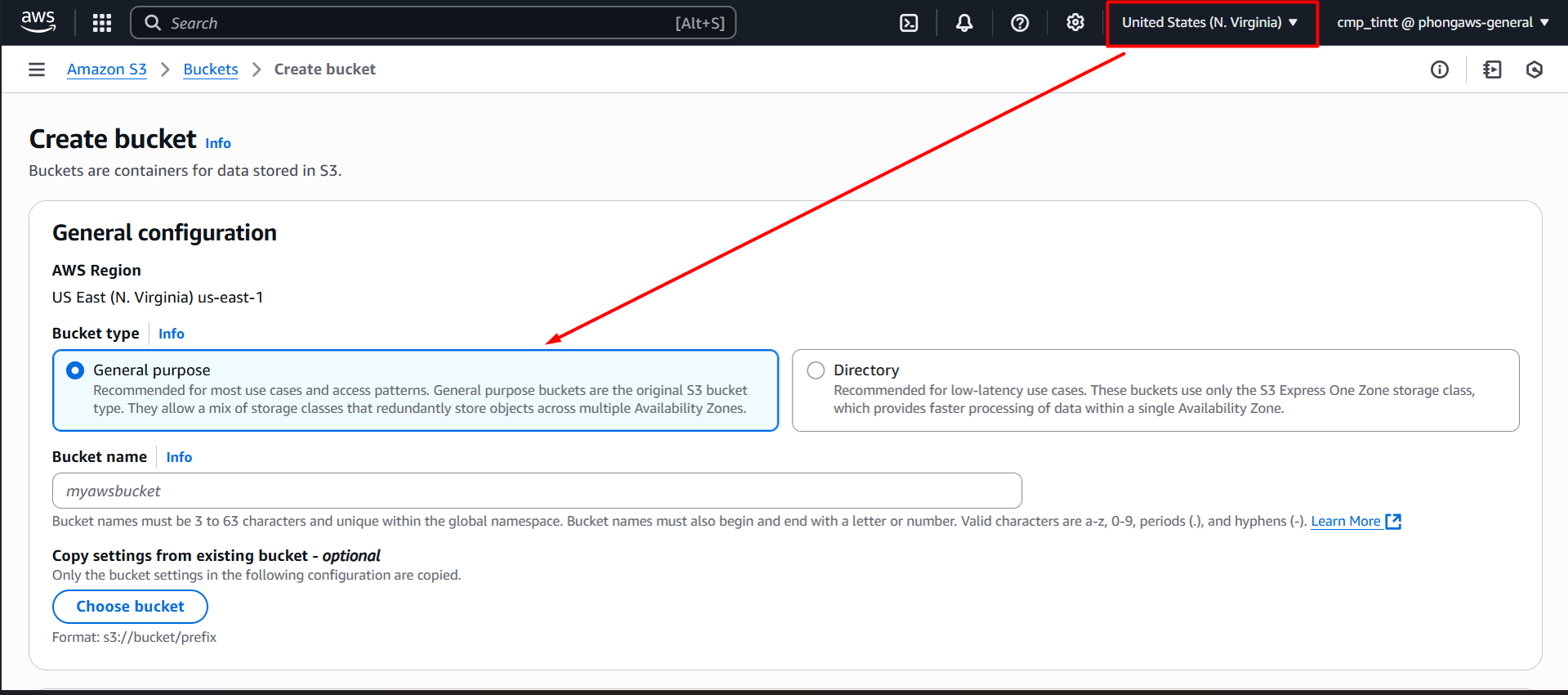Open Info link next to Bucket type
Viewport: 1568px width, 695px height.
coord(172,334)
